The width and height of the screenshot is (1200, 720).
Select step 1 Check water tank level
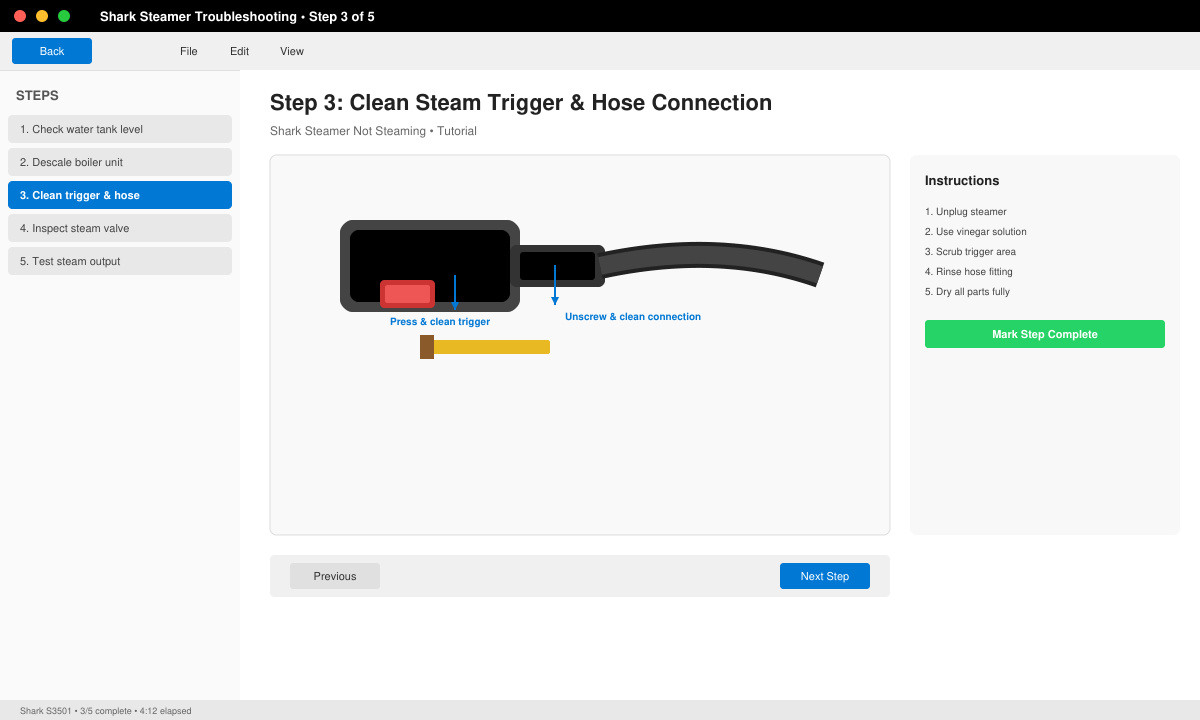[120, 129]
